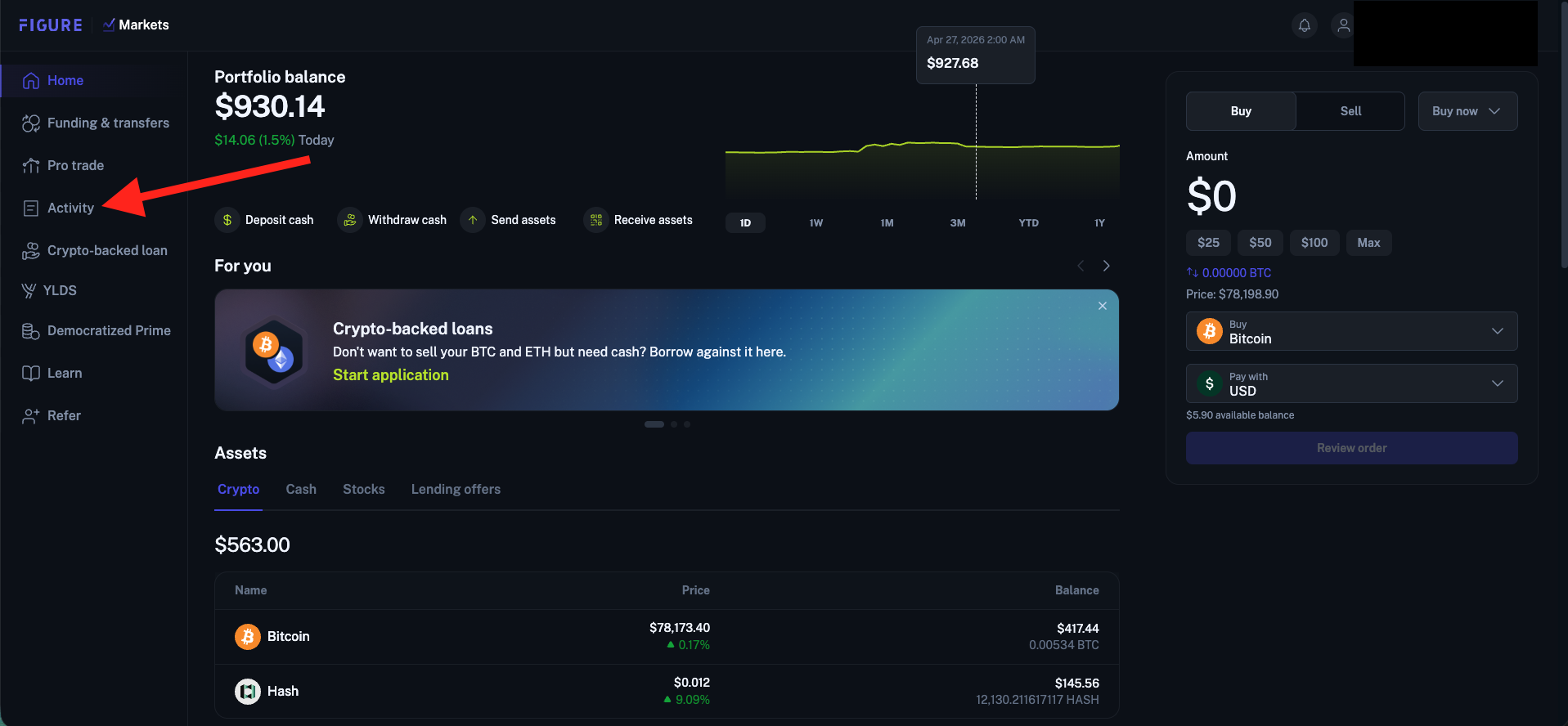Click the Bitcoin coin icon in assets
The image size is (1568, 726).
(x=248, y=636)
